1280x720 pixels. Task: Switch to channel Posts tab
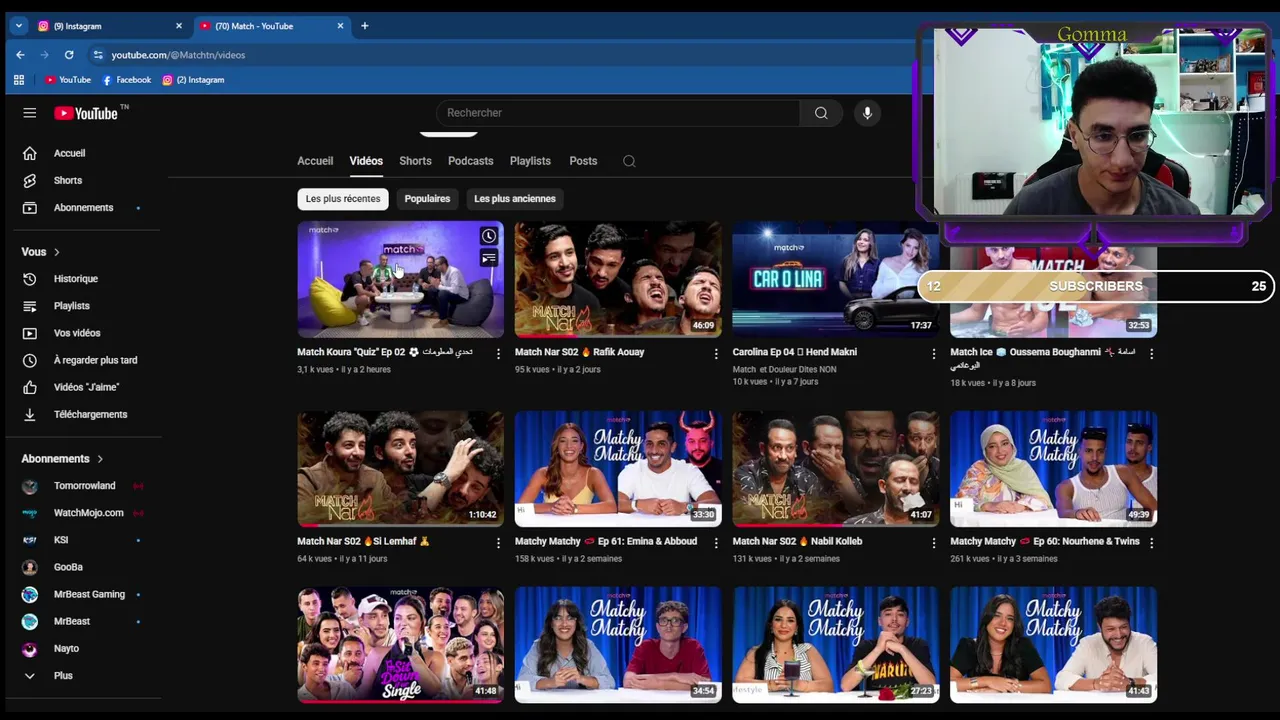tap(583, 161)
